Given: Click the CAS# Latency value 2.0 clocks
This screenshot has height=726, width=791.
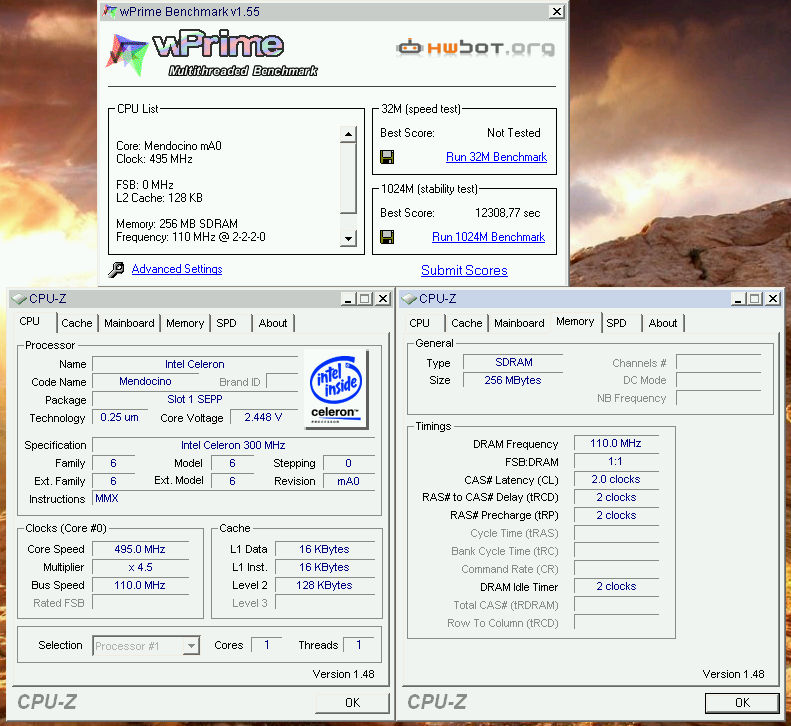Looking at the screenshot, I should [616, 479].
